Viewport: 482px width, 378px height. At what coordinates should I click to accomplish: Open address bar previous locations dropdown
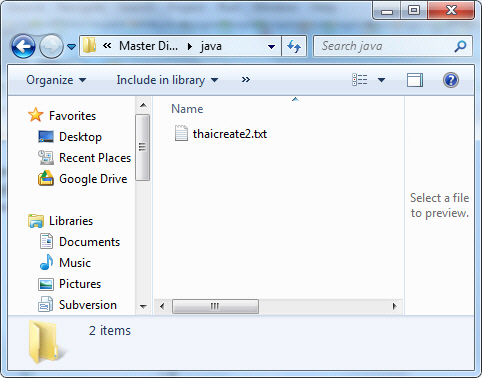click(x=272, y=47)
